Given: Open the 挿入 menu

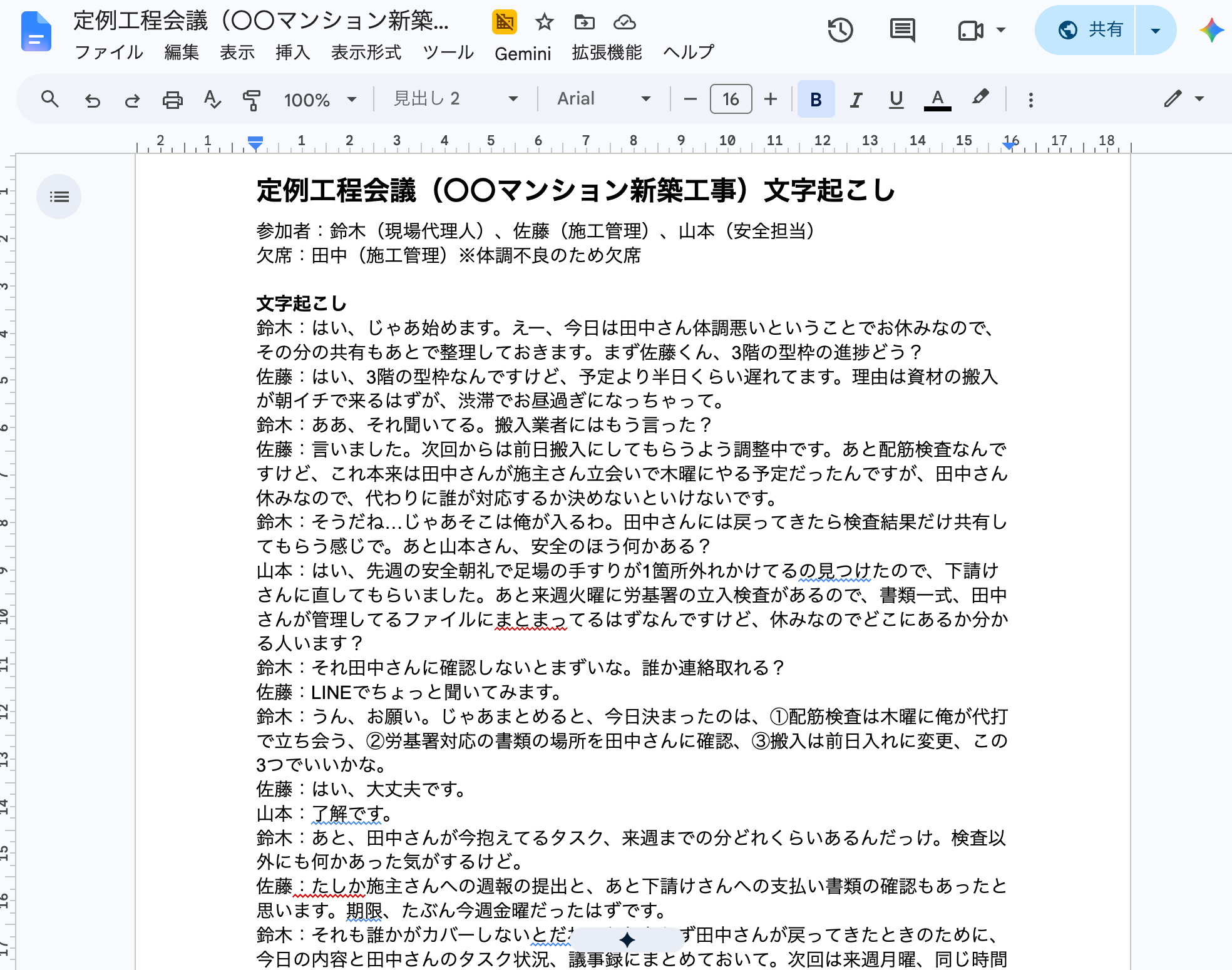Looking at the screenshot, I should (293, 53).
